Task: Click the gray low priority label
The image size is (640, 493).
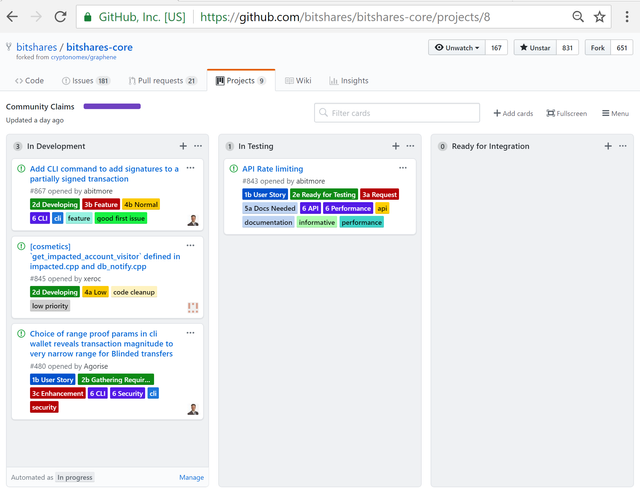Action: [x=50, y=306]
